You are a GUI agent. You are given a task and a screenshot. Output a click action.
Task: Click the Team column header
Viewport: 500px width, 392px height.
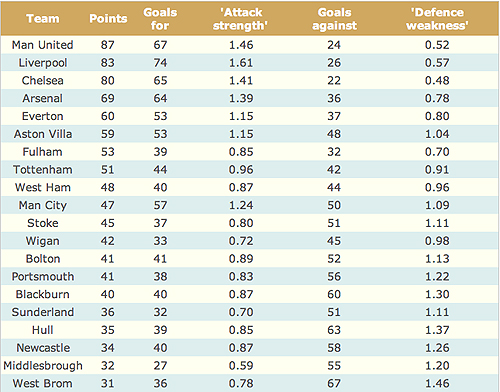(43, 19)
